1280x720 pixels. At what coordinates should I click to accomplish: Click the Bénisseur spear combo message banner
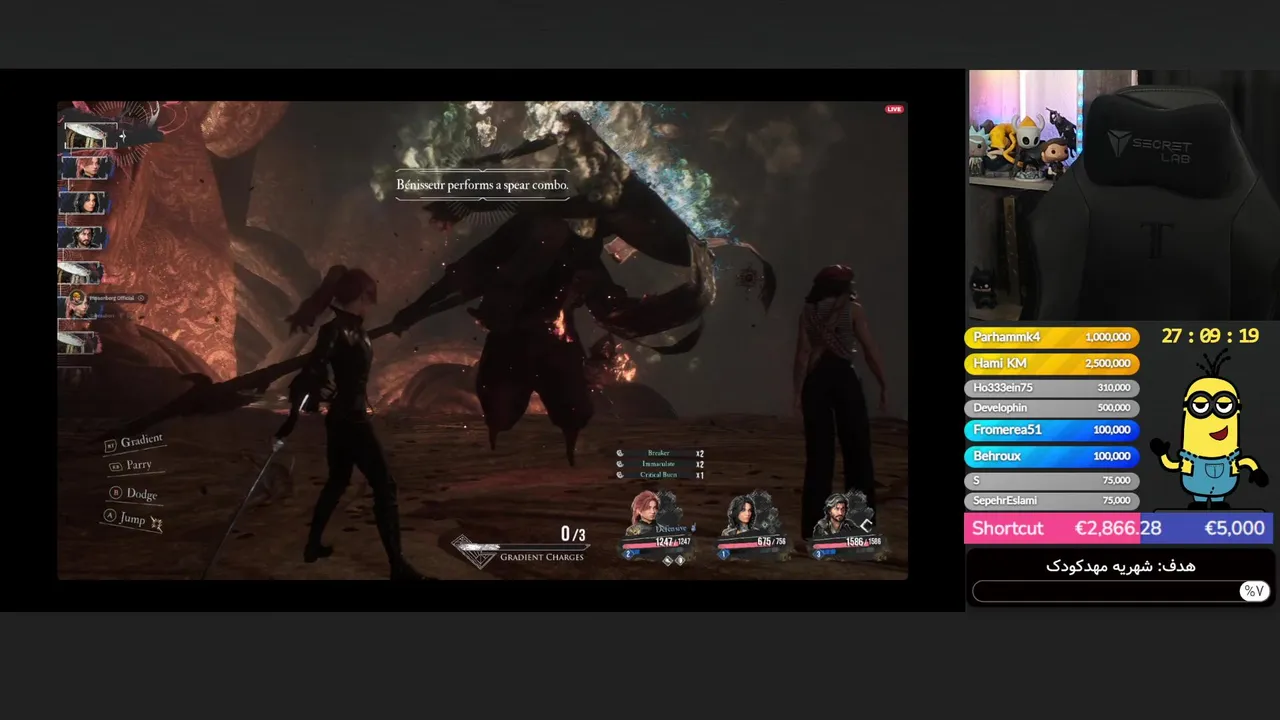click(x=482, y=185)
